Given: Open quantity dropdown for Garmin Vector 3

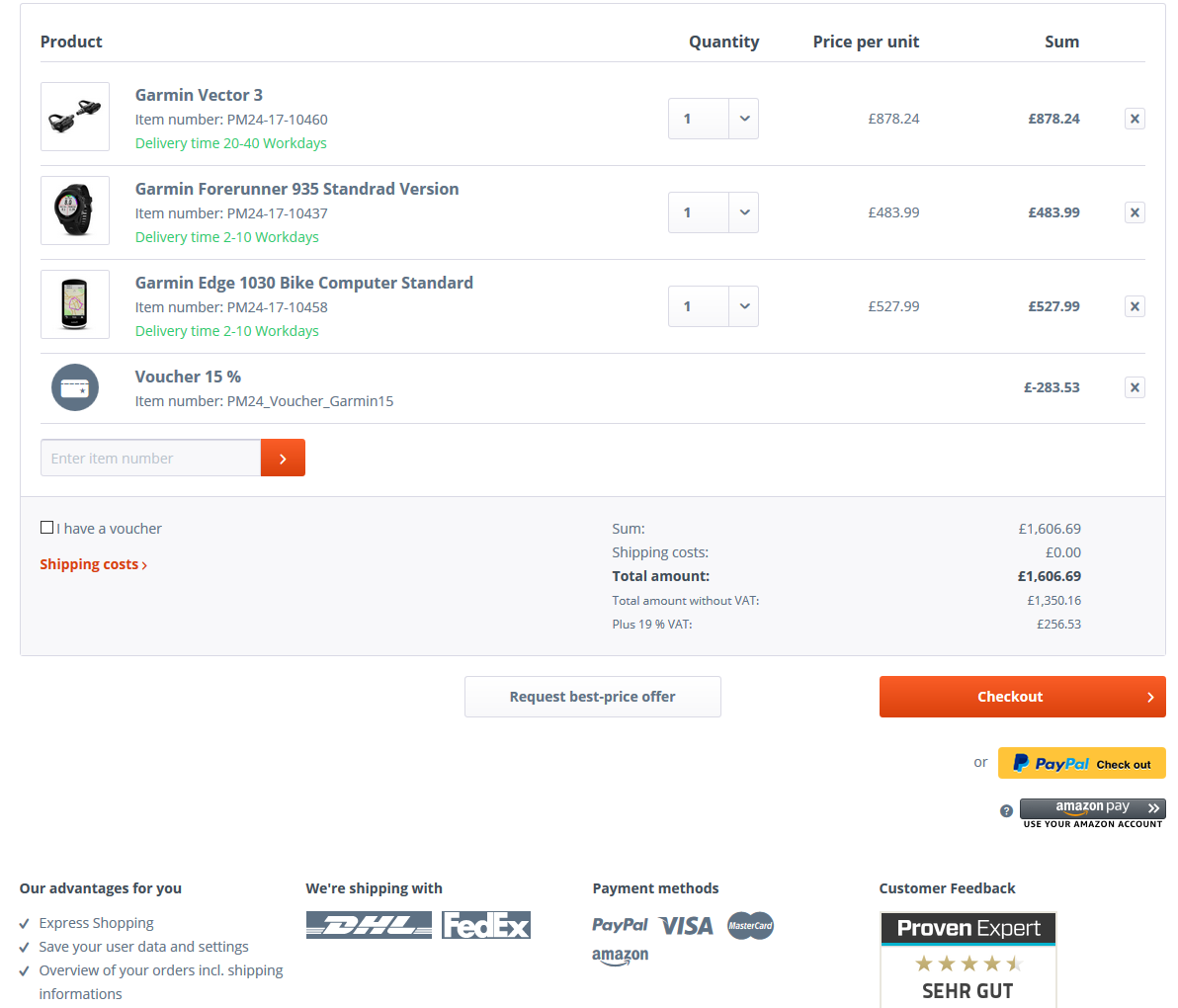Looking at the screenshot, I should tap(744, 119).
